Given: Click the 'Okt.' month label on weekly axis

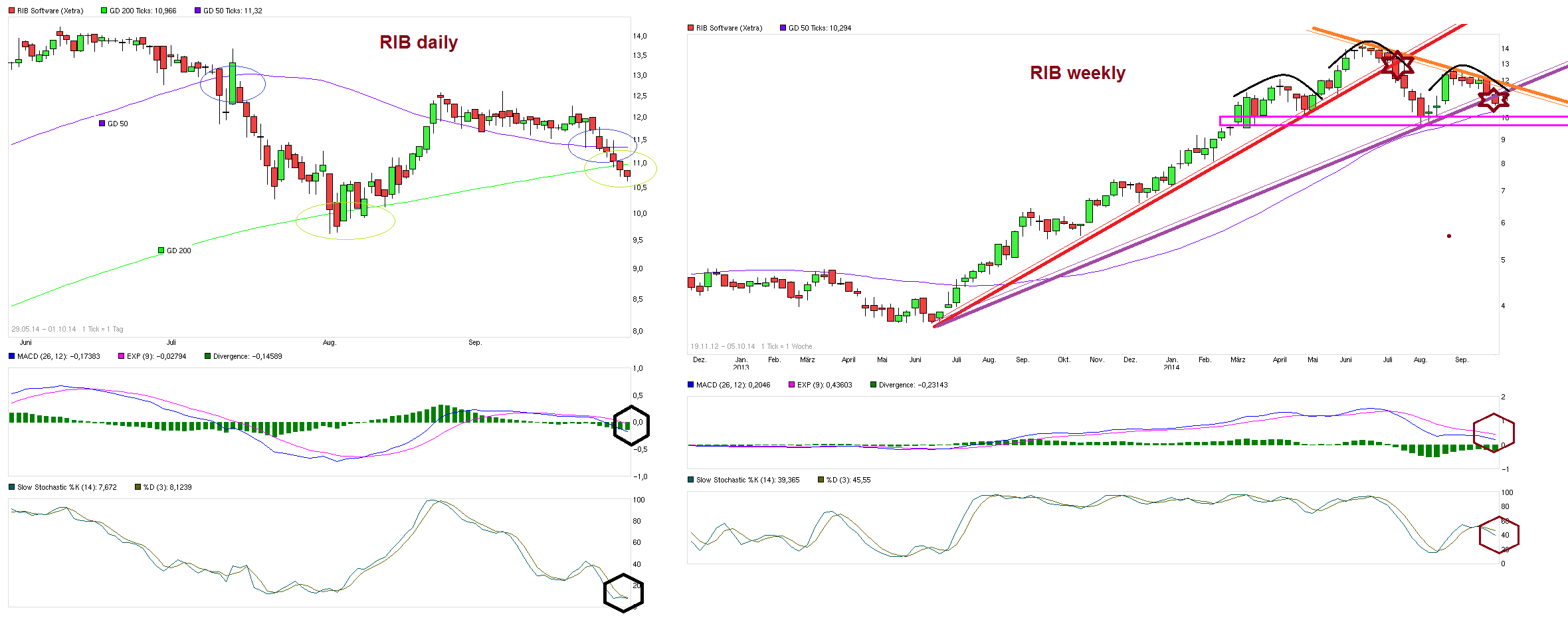Looking at the screenshot, I should click(1064, 360).
